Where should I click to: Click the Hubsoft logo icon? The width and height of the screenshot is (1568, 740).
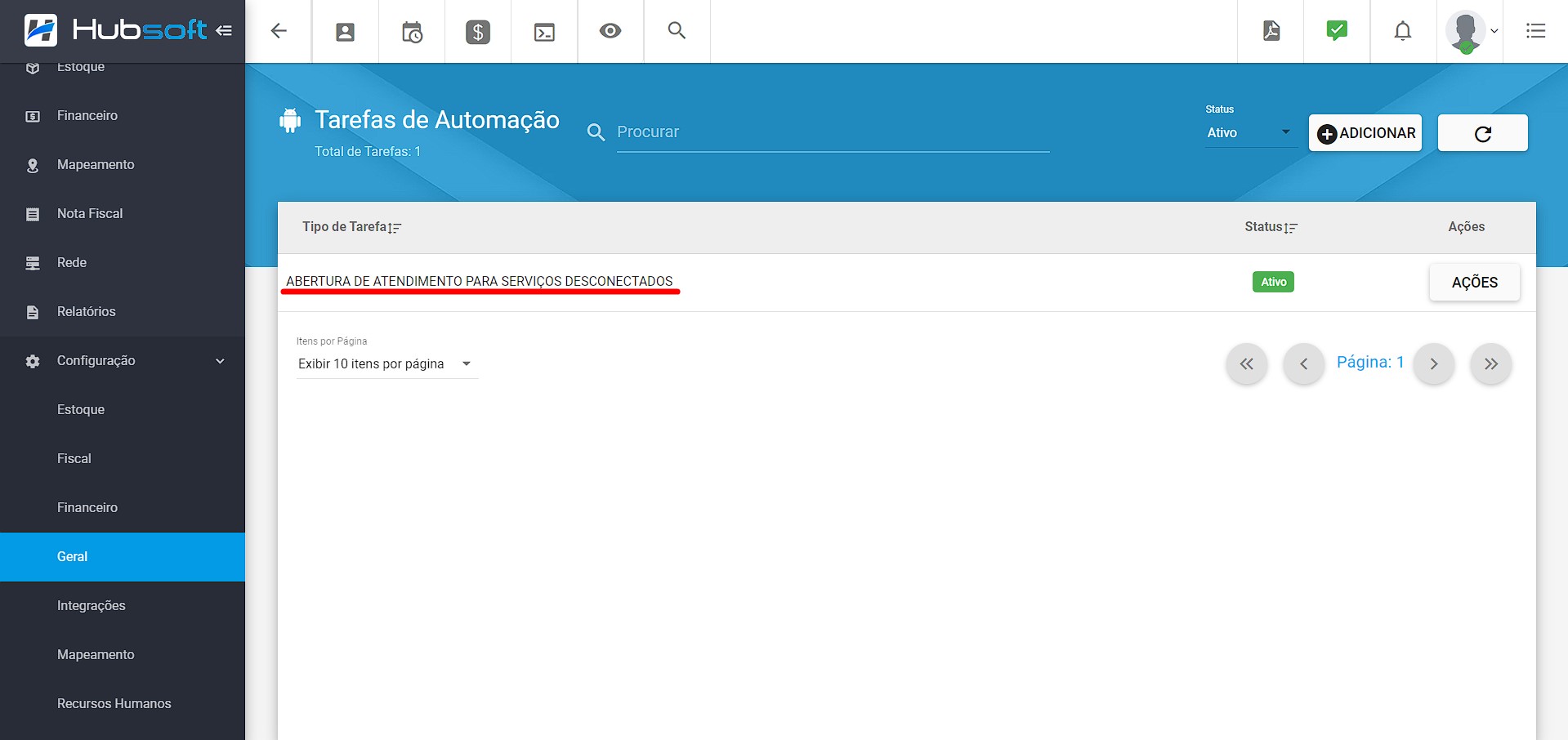pos(41,30)
